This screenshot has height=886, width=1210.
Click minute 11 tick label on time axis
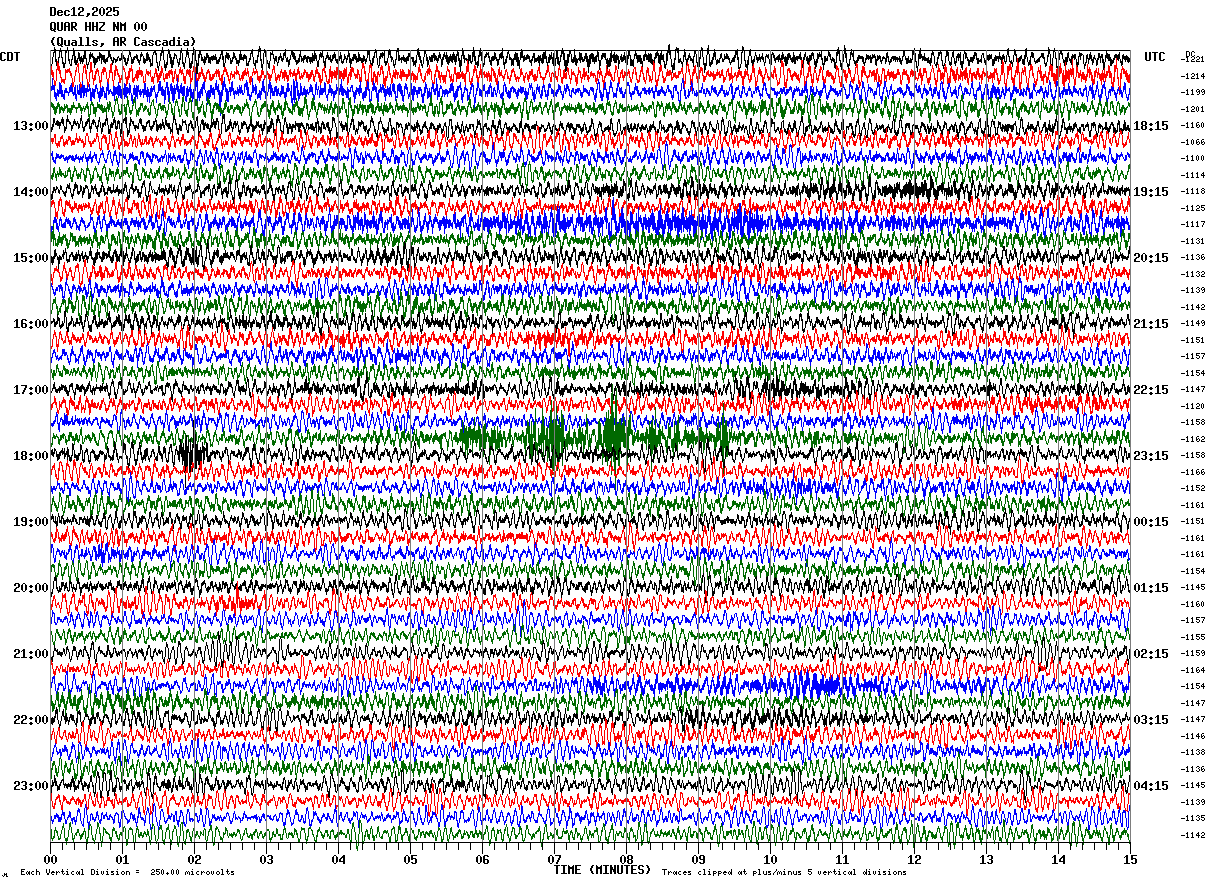click(843, 859)
